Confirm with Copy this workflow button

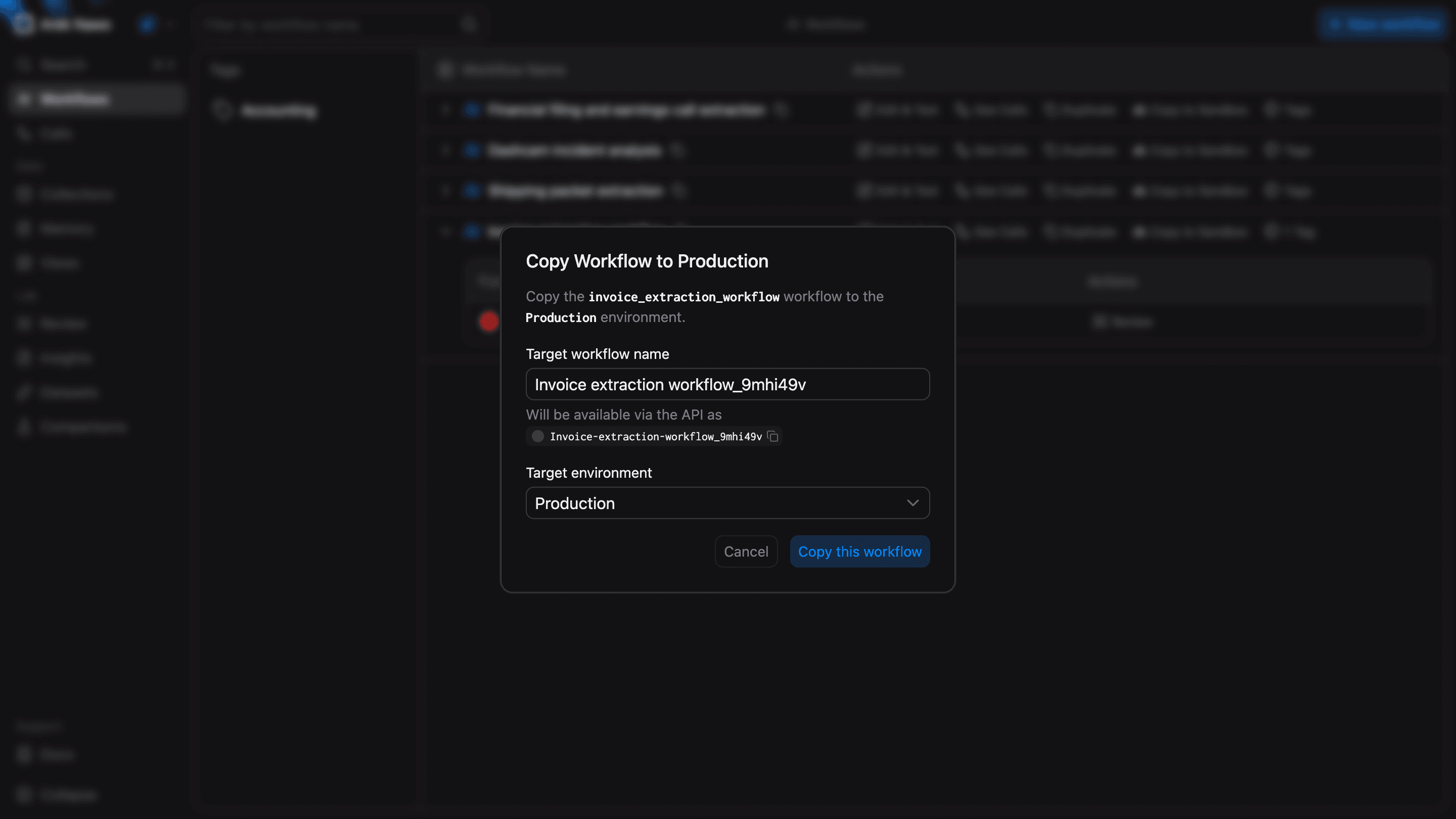click(859, 552)
